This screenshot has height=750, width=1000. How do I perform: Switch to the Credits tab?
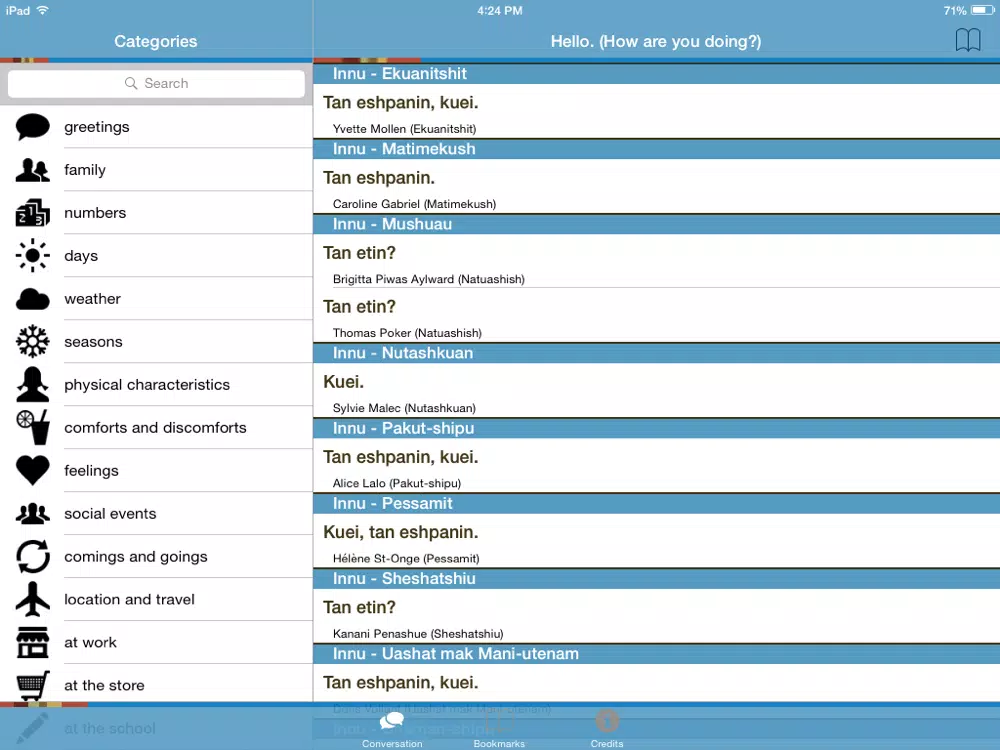[607, 728]
